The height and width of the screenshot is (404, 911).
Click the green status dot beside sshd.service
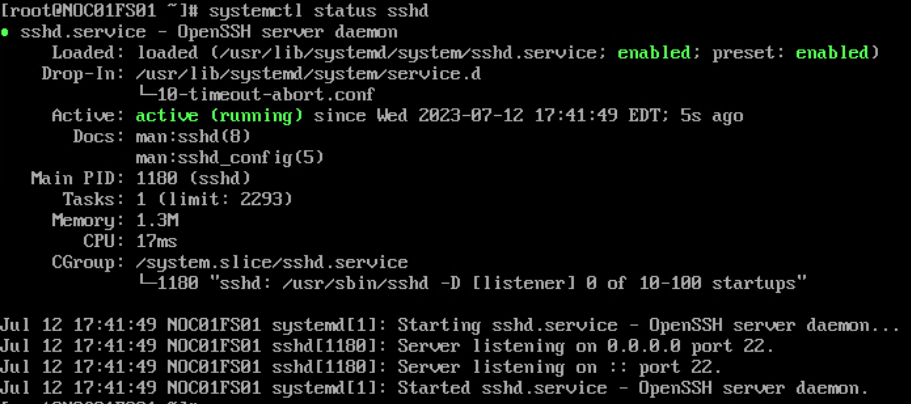tap(6, 32)
